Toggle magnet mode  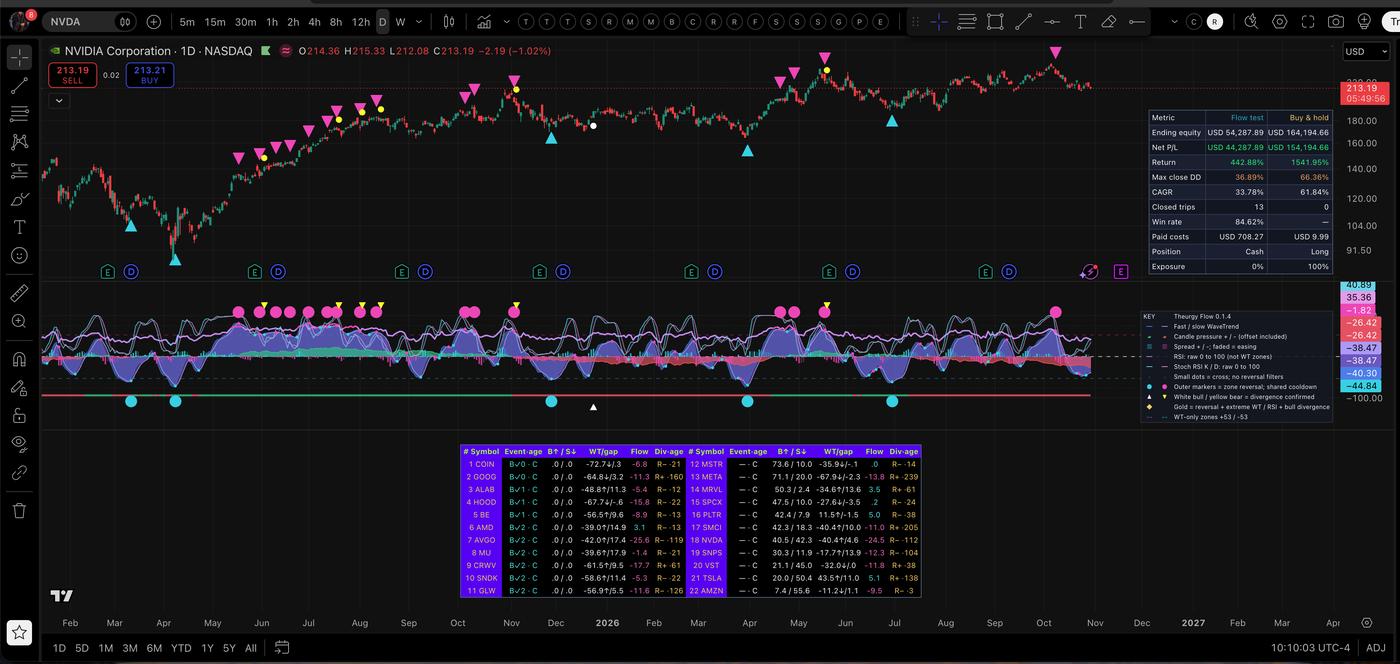(19, 358)
